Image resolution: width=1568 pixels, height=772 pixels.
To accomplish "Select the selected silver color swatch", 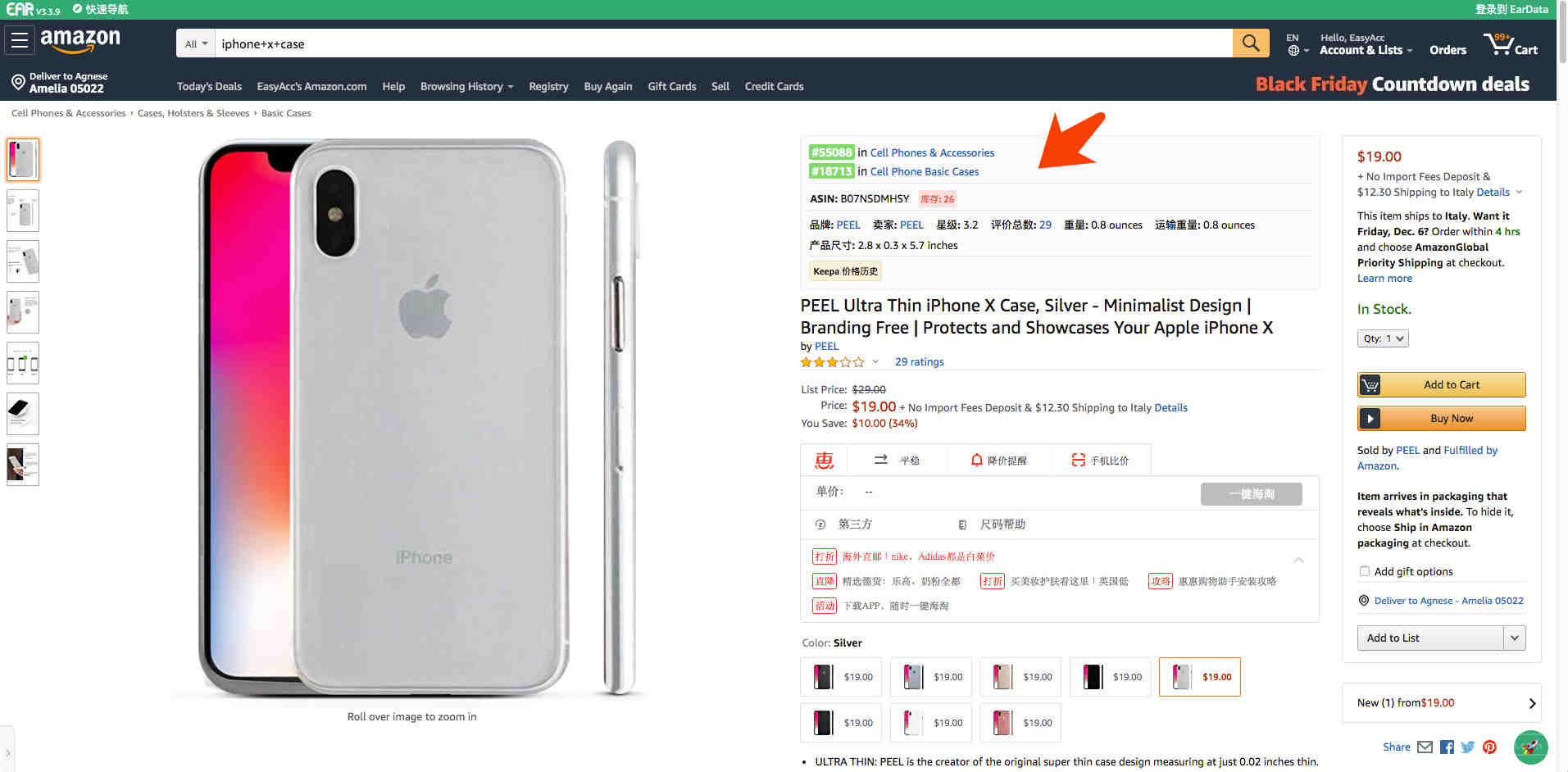I will pos(1199,677).
